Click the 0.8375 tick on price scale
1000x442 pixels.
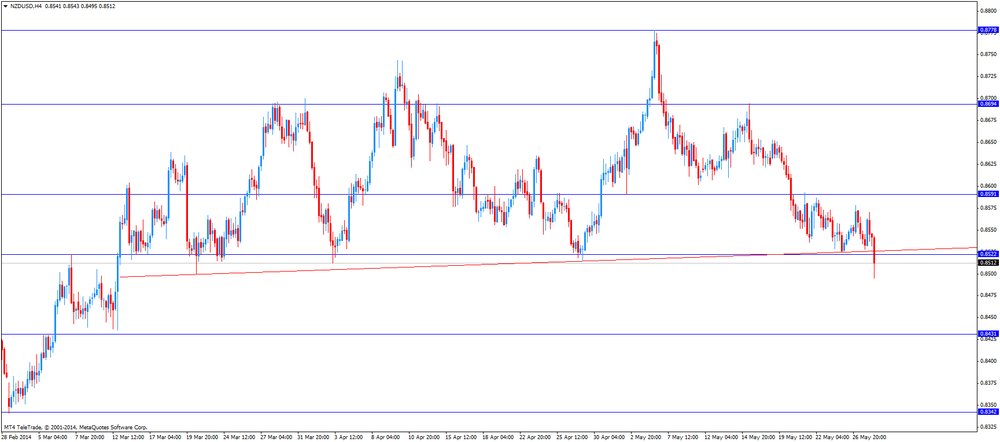click(x=989, y=383)
